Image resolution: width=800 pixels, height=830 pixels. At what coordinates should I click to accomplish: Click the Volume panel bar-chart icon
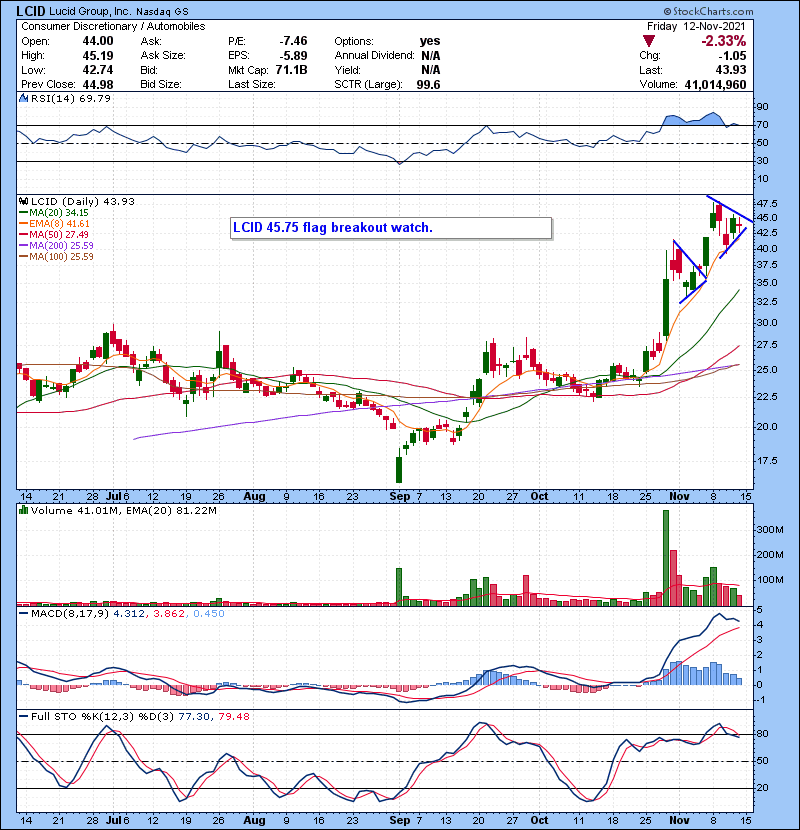point(23,510)
